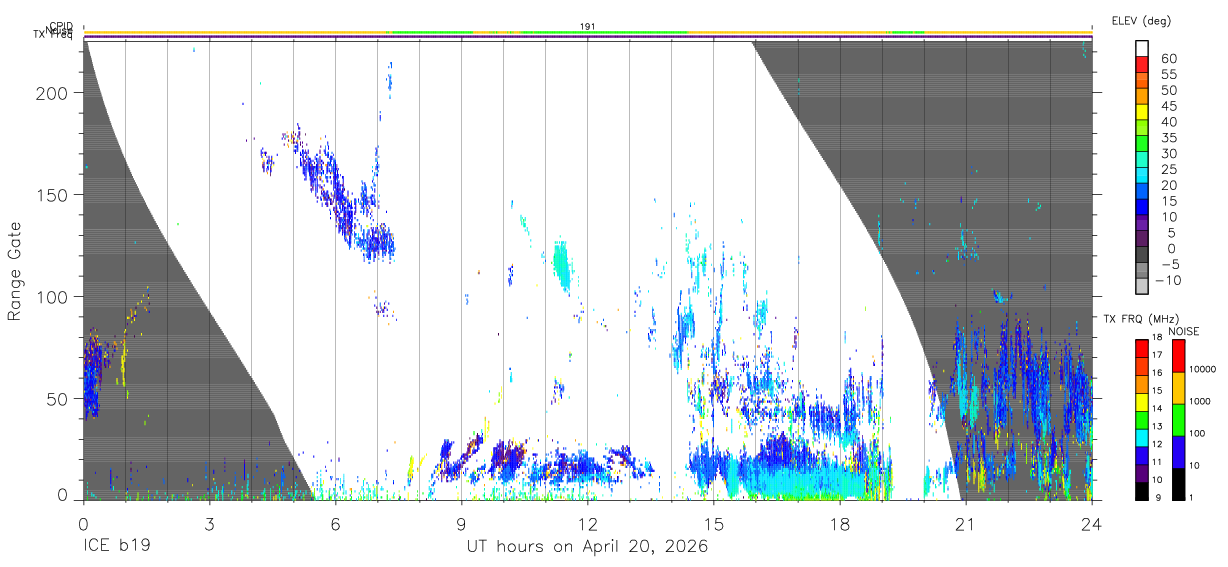The height and width of the screenshot is (567, 1228).
Task: Click the 'CPID' row label at top left
Action: (x=61, y=27)
